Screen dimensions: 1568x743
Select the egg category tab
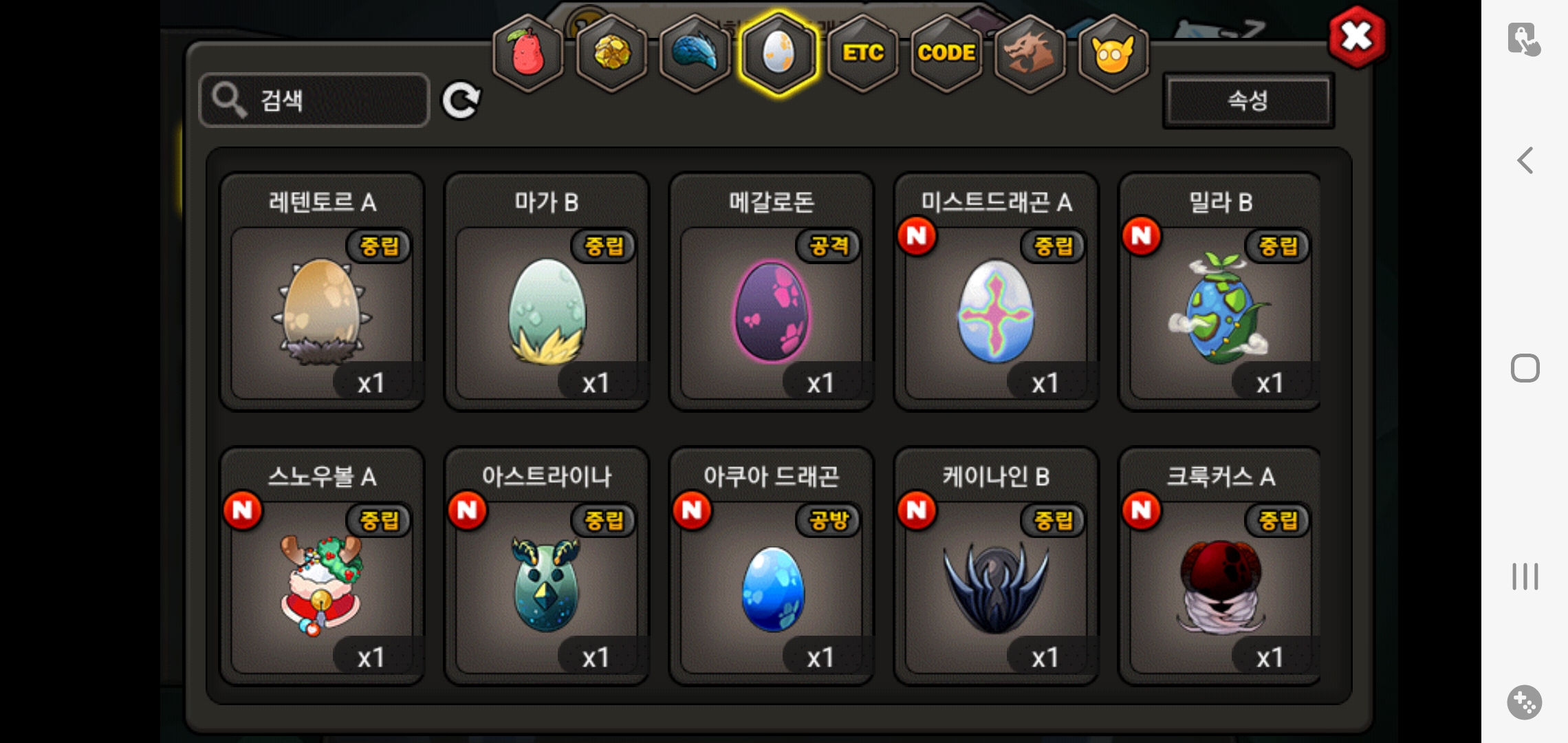click(778, 53)
